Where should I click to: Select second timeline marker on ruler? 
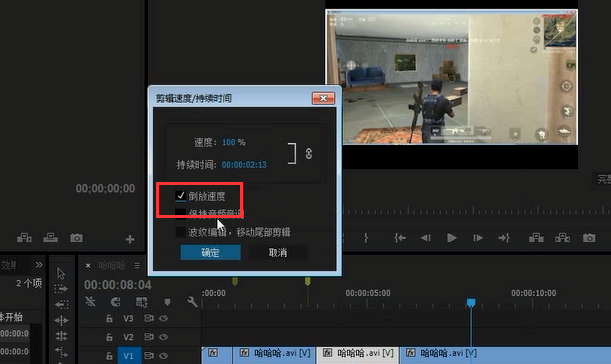(307, 281)
